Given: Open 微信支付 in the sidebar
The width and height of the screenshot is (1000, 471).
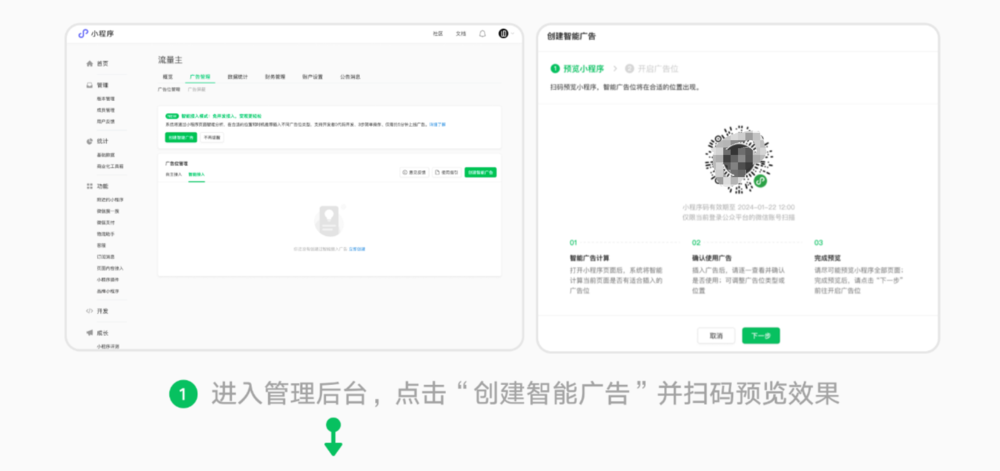Looking at the screenshot, I should tap(106, 222).
